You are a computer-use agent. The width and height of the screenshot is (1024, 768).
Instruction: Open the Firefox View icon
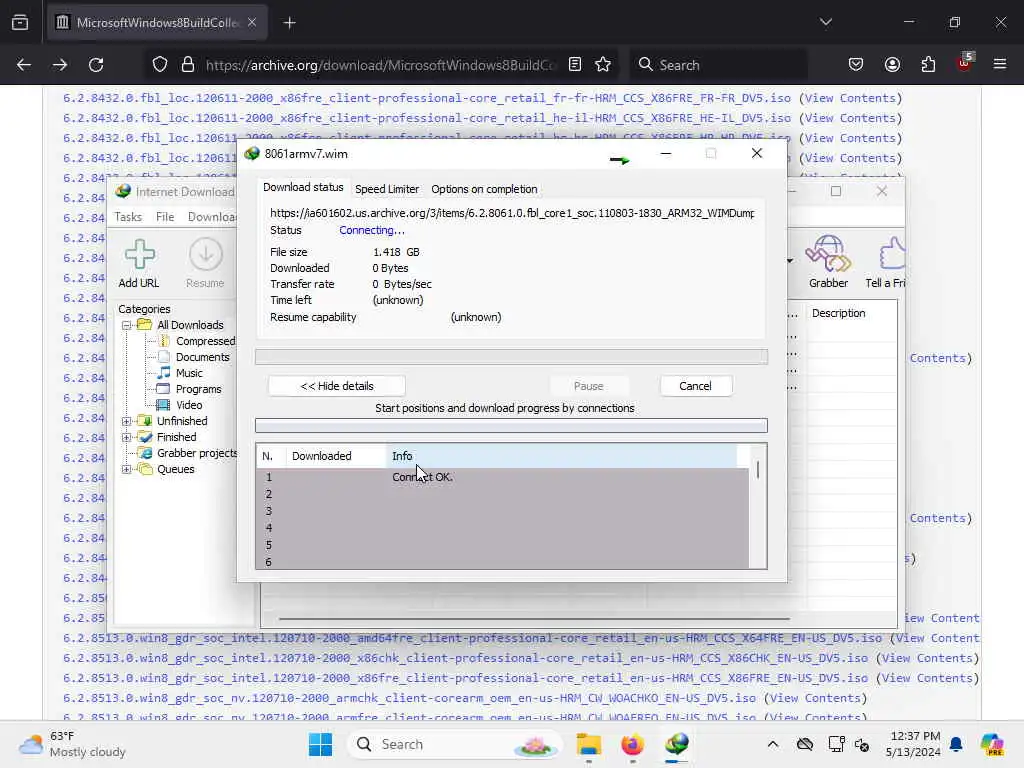20,23
